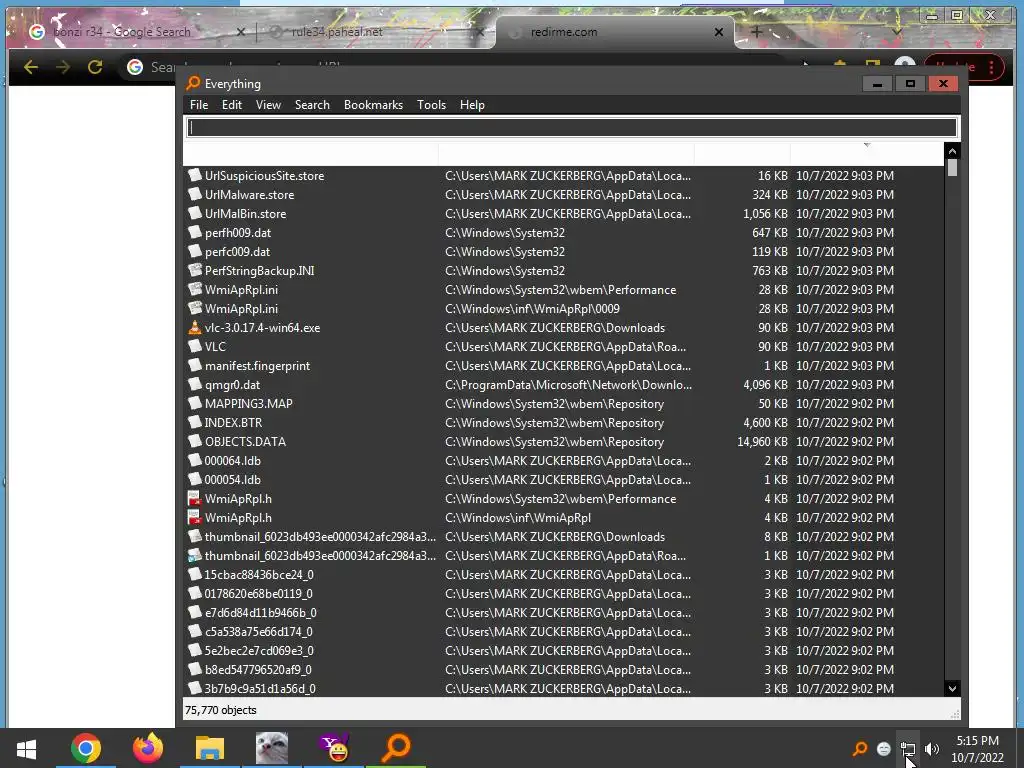The height and width of the screenshot is (768, 1024).
Task: Select the 000064.ldb file name
Action: 232,461
